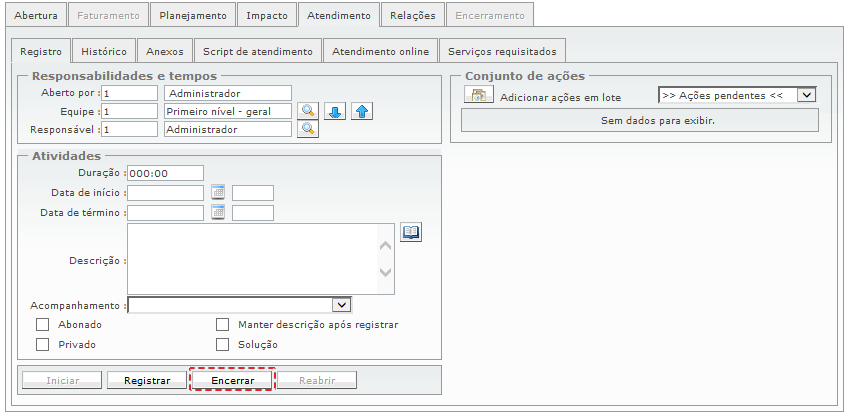Image resolution: width=849 pixels, height=417 pixels.
Task: Click the Aberto por code field
Action: coord(129,93)
